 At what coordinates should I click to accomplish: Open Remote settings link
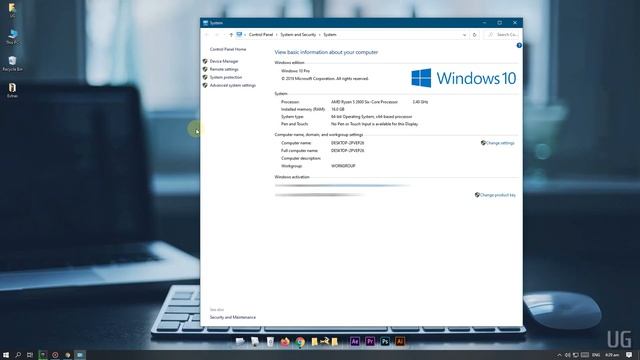point(224,69)
